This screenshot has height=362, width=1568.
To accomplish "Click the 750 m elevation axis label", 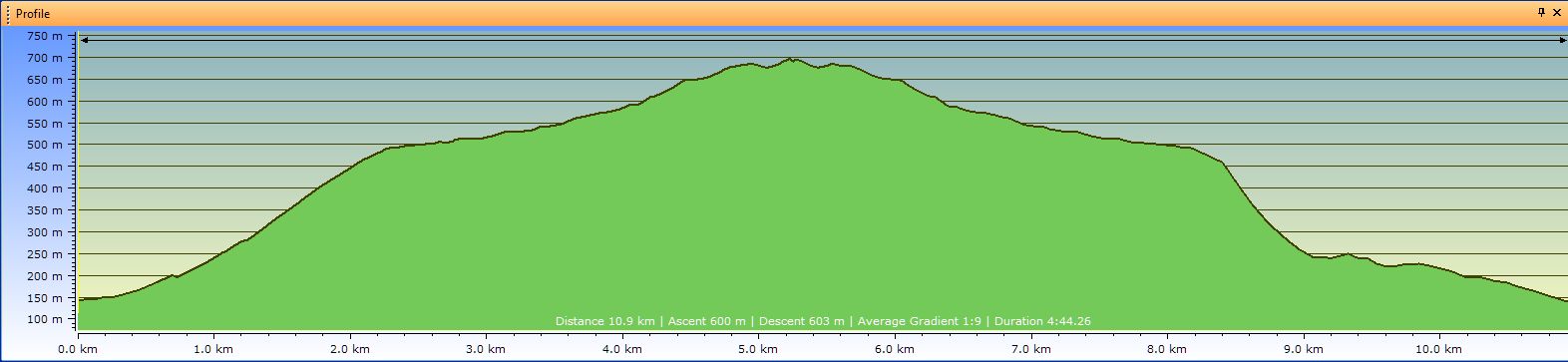I will coord(45,36).
